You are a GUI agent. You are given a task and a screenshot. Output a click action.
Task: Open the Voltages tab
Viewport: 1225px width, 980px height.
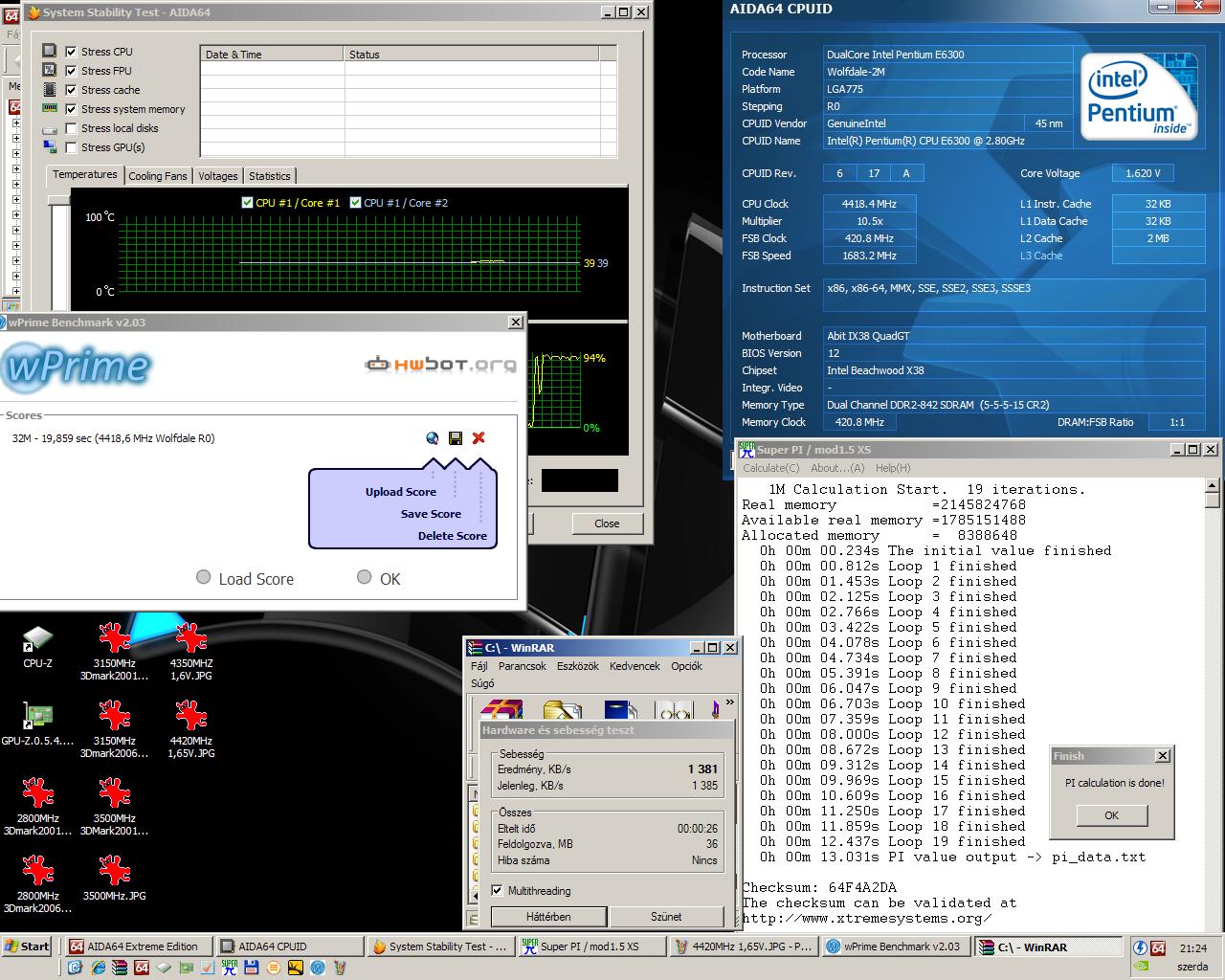(218, 176)
